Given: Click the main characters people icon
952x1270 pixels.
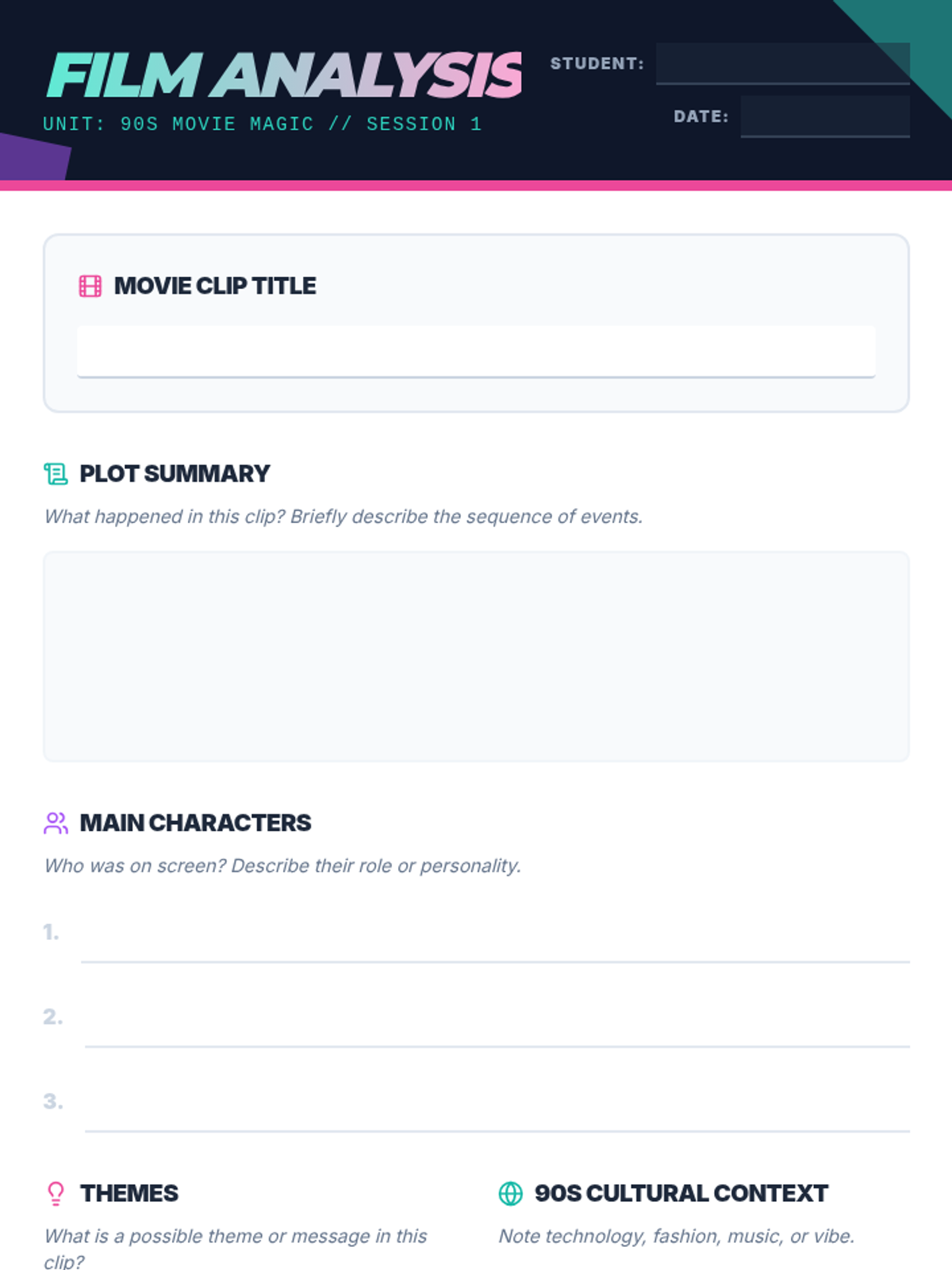Looking at the screenshot, I should (56, 823).
